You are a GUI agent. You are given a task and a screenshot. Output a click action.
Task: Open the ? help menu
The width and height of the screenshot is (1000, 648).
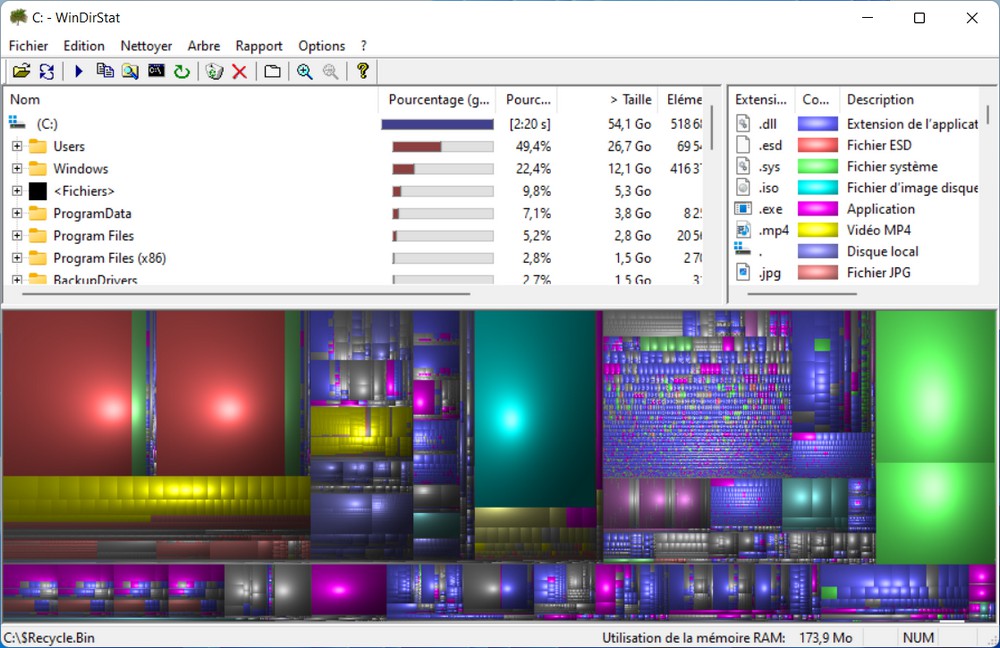click(x=364, y=46)
